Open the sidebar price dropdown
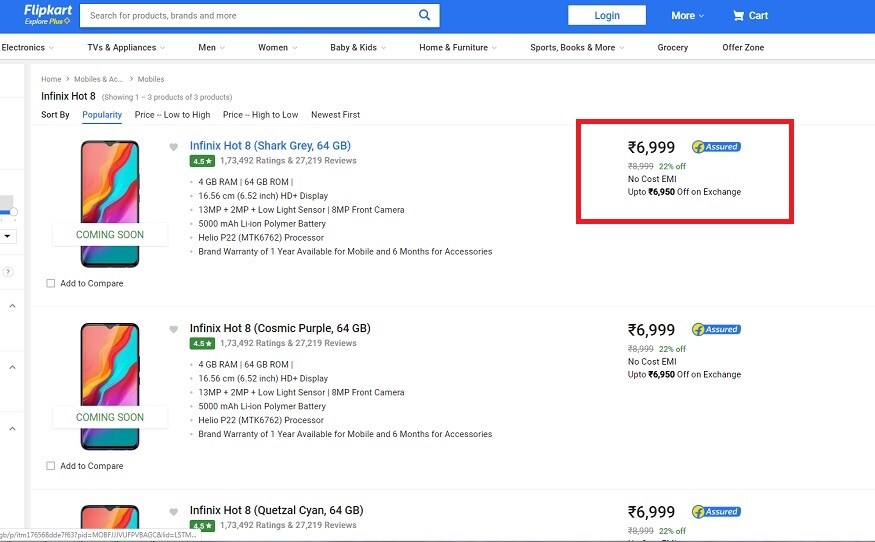875x542 pixels. pos(7,236)
